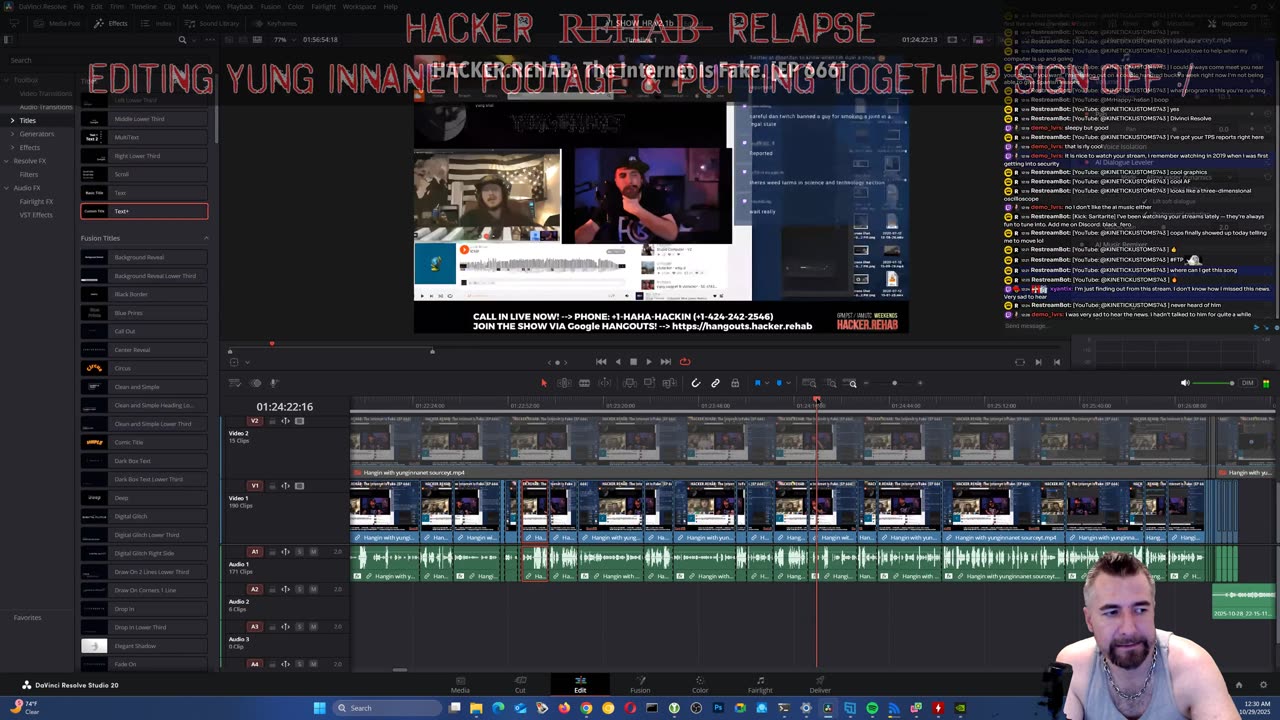Add a blue Flag to clip
The image size is (1280, 720).
[x=757, y=383]
